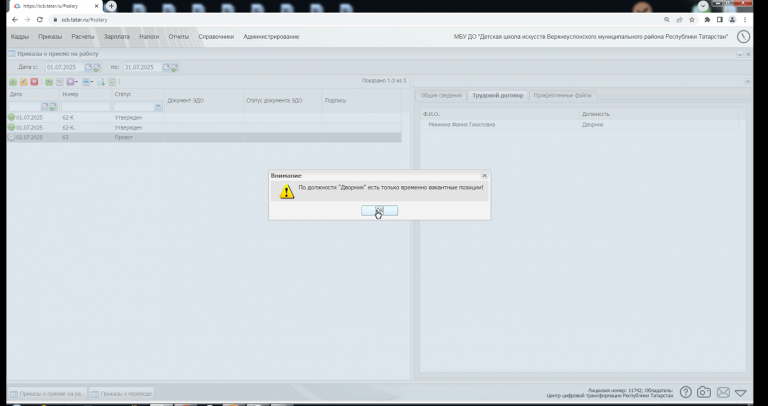The width and height of the screenshot is (768, 406).
Task: Open calendar for 'по' date field
Action: click(167, 67)
